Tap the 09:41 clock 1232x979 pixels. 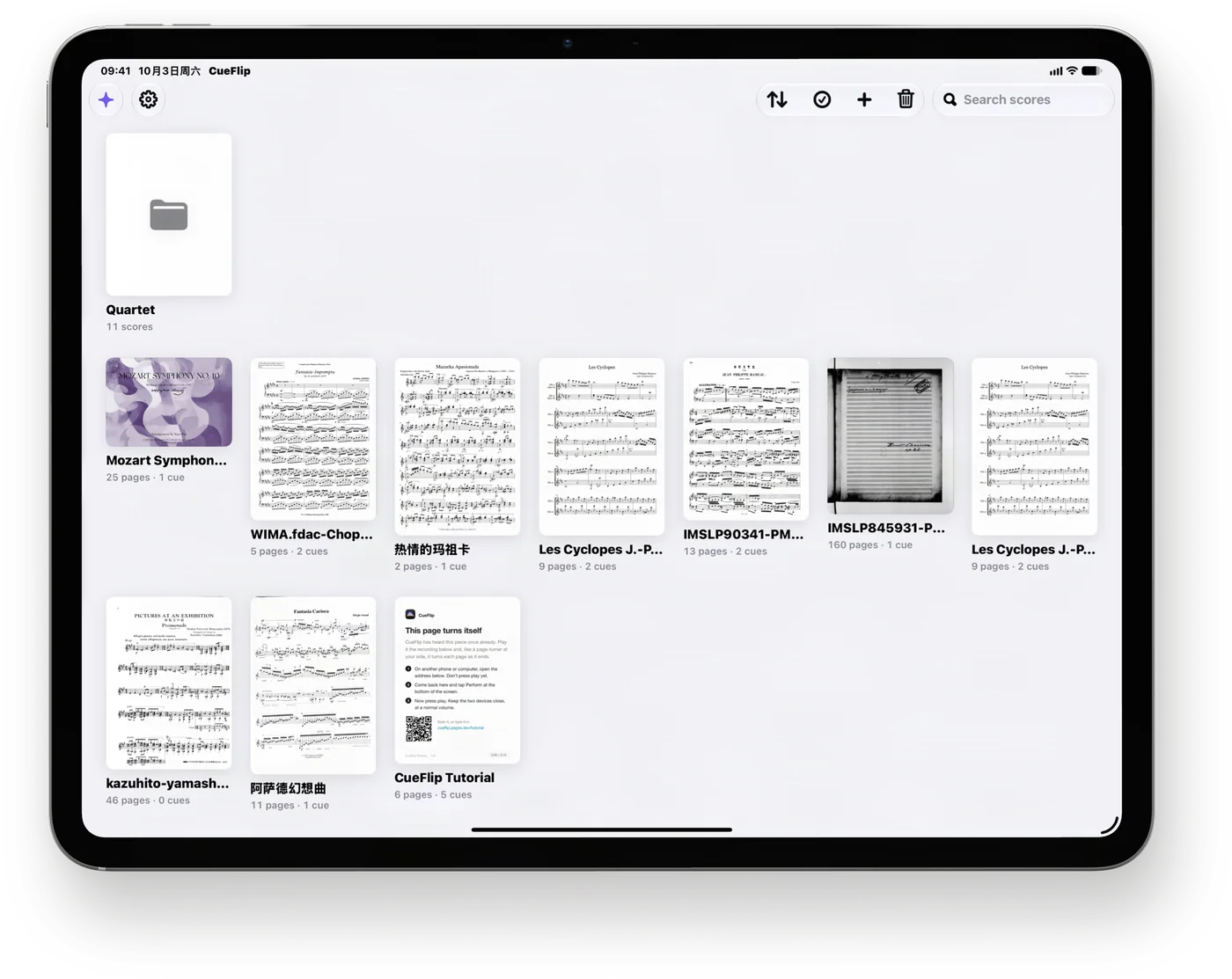tap(115, 70)
